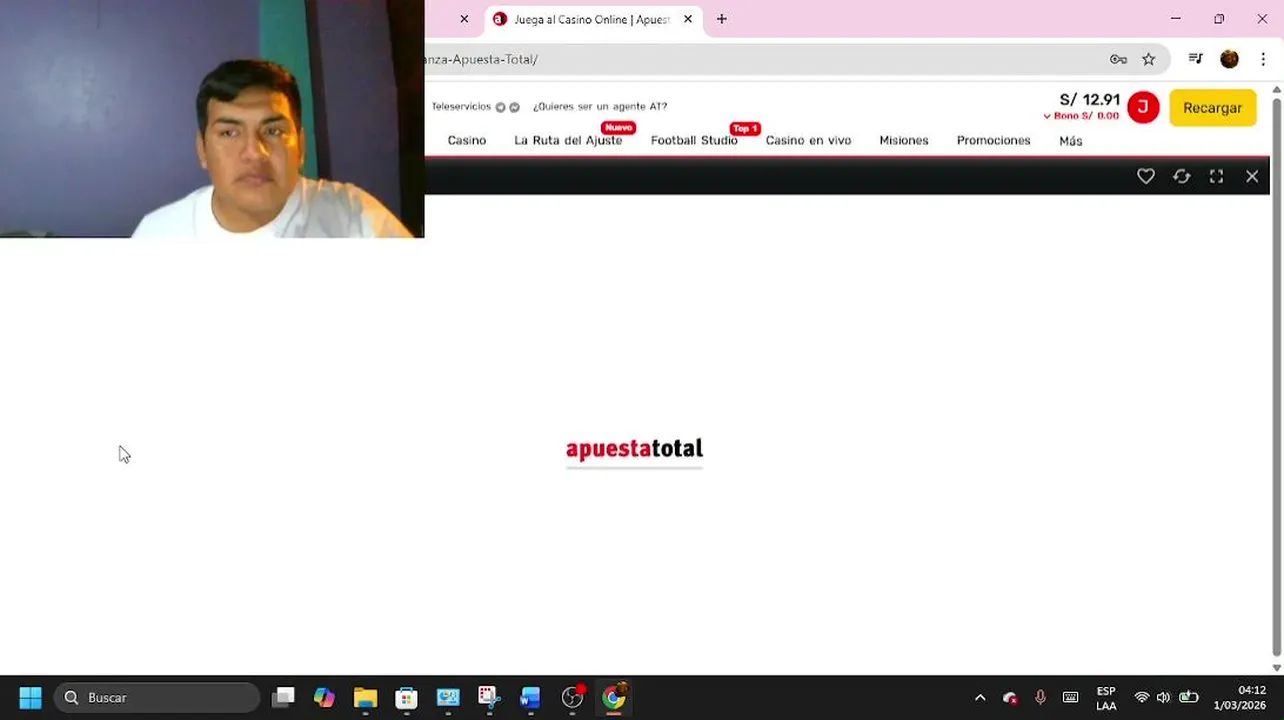
Task: Add game to favorites with heart icon
Action: pyautogui.click(x=1146, y=176)
